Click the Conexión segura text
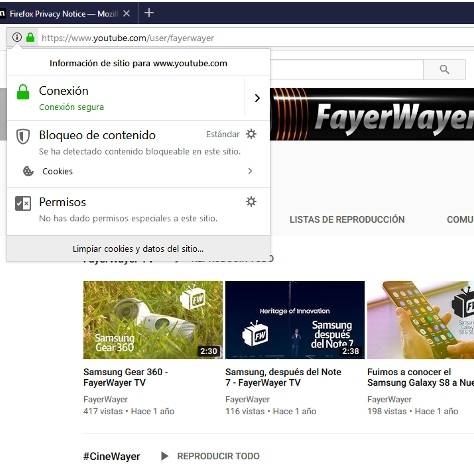474x474 pixels. 71,107
